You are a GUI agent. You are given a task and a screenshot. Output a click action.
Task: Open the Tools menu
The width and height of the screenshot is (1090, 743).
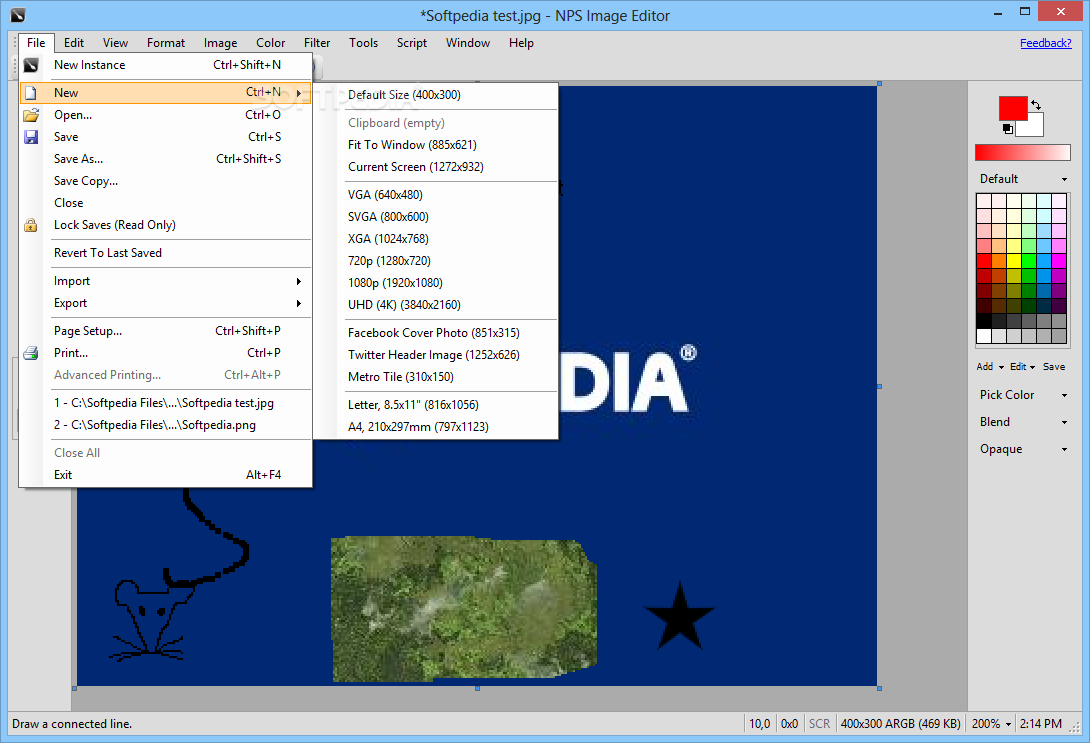tap(364, 43)
